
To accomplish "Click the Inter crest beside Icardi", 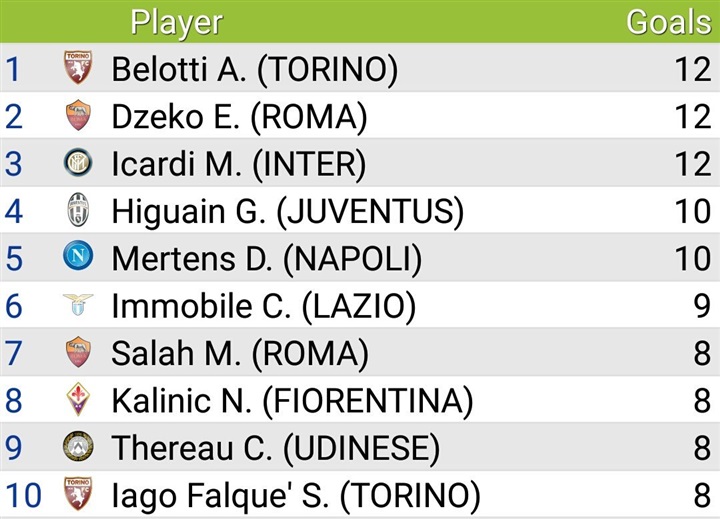I will 77,163.
